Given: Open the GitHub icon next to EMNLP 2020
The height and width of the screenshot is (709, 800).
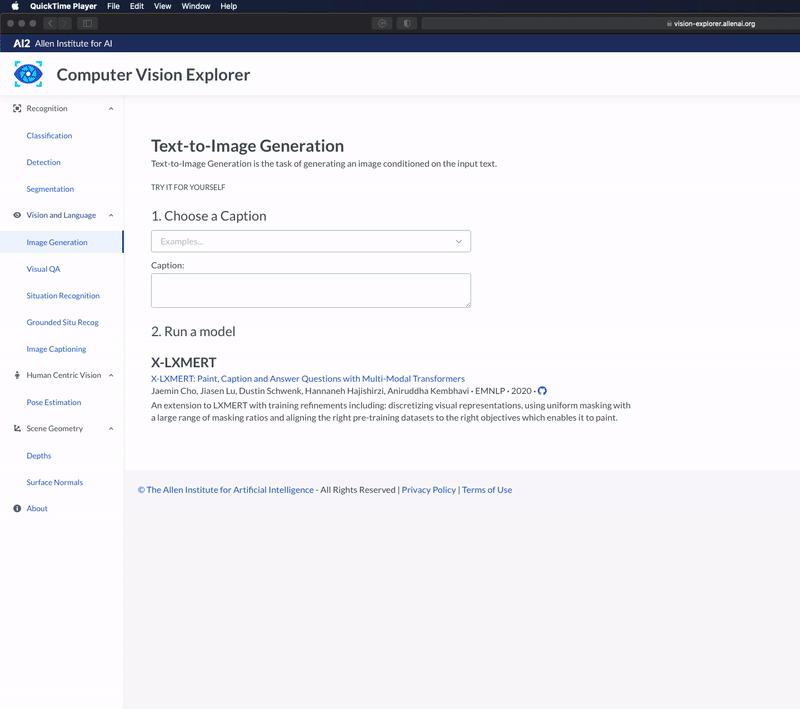Looking at the screenshot, I should coord(542,391).
